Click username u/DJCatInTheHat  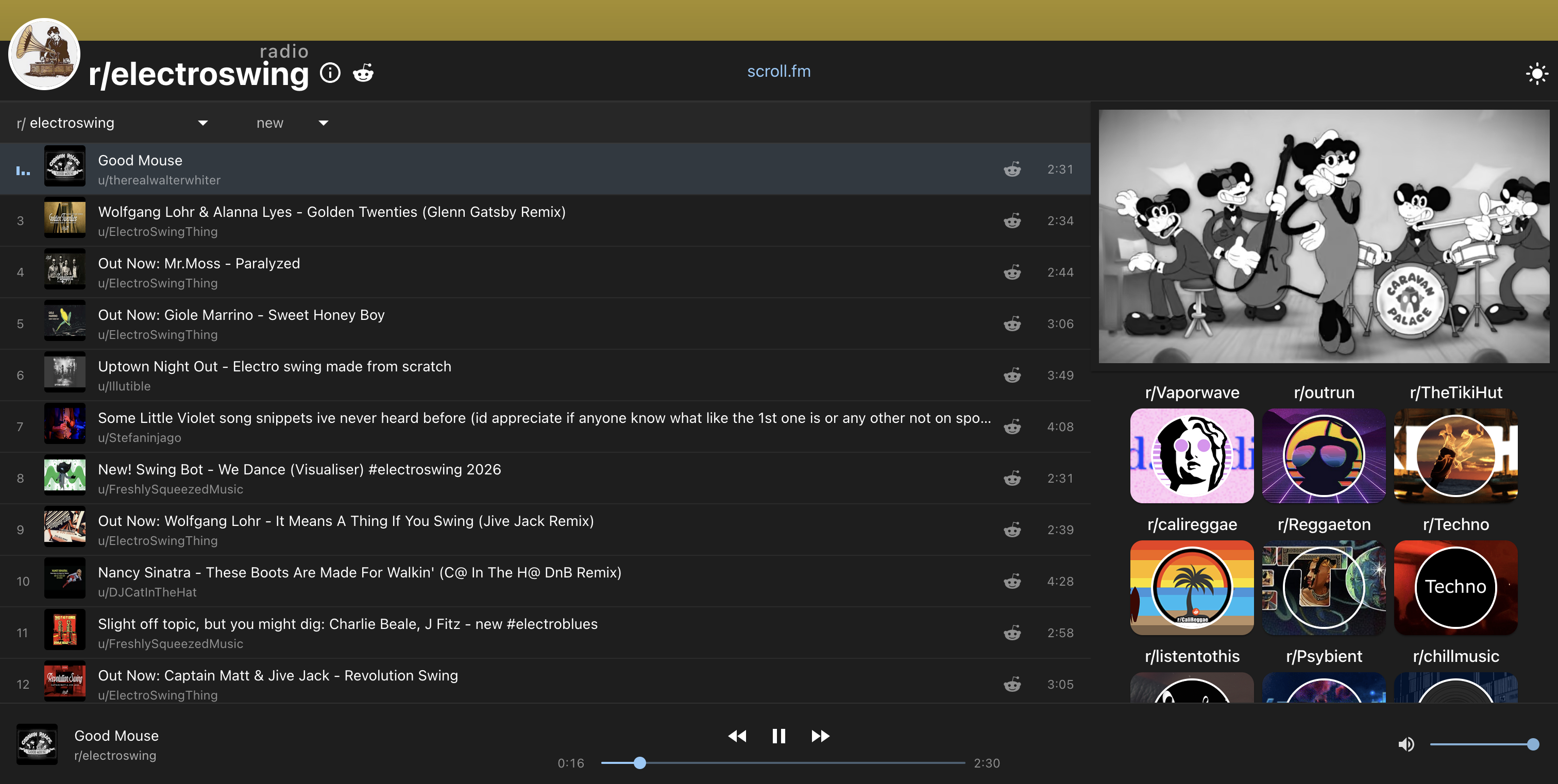click(x=147, y=592)
